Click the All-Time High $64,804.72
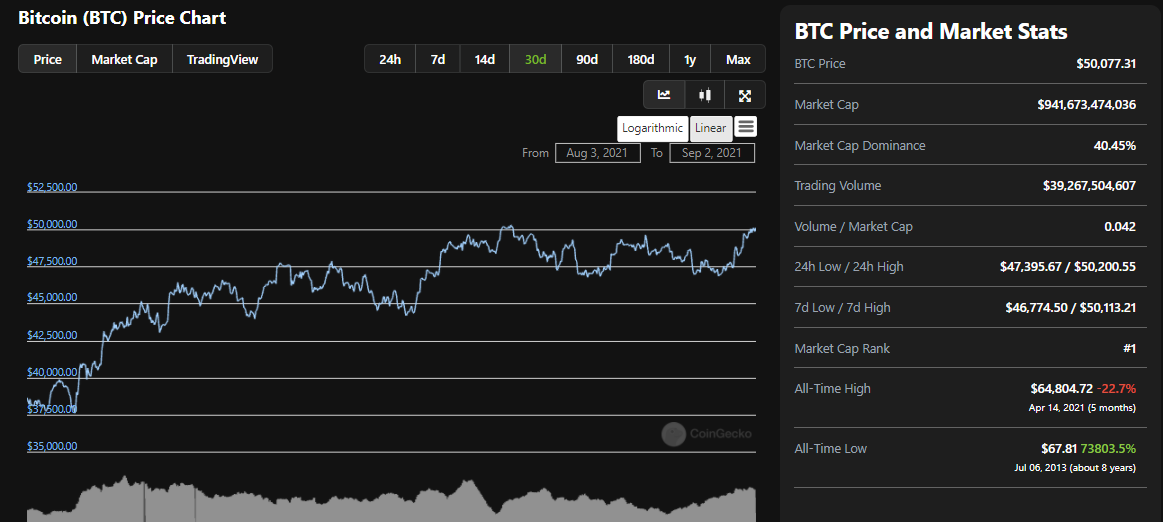Screen dimensions: 1163x522 1061,388
